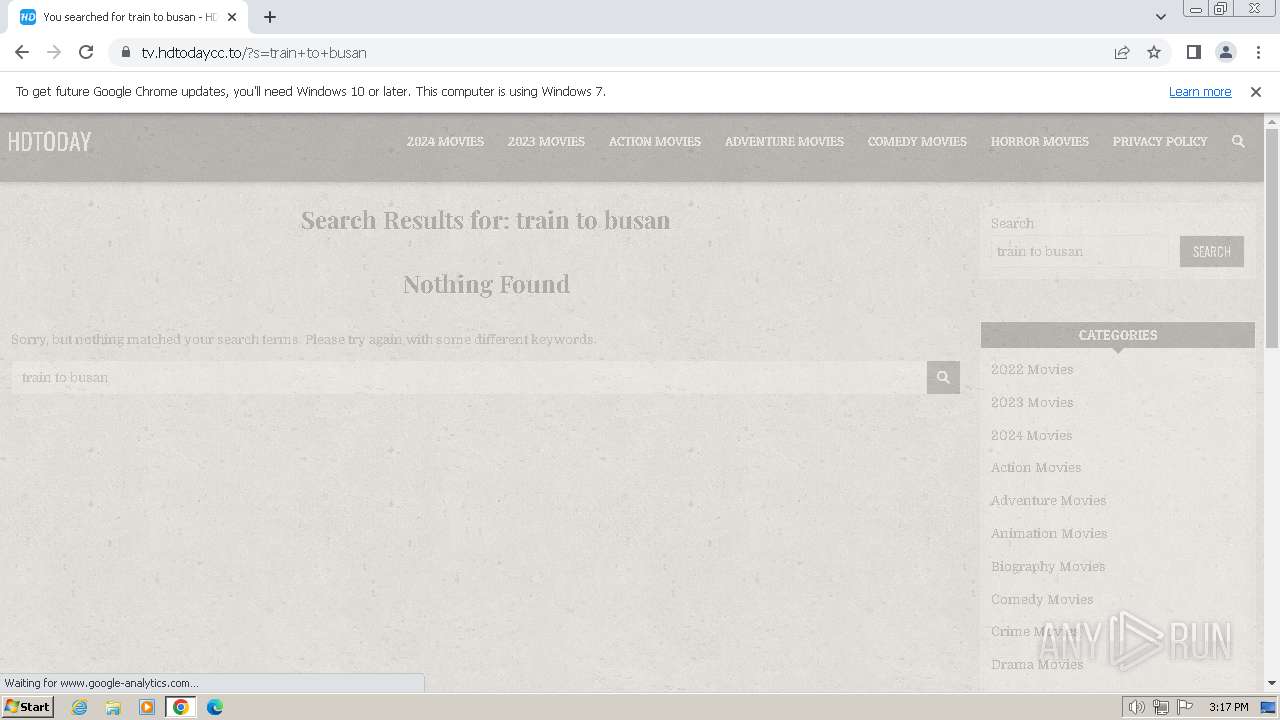Image resolution: width=1280 pixels, height=720 pixels.
Task: Open the Chrome profile menu
Action: point(1225,52)
